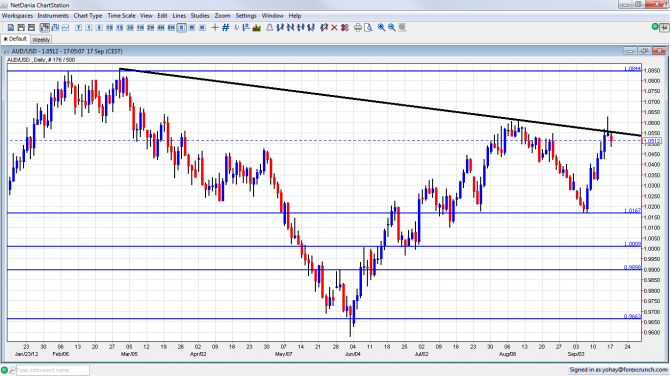The width and height of the screenshot is (670, 376).
Task: Click the zoom in magnifier icon
Action: (381, 27)
